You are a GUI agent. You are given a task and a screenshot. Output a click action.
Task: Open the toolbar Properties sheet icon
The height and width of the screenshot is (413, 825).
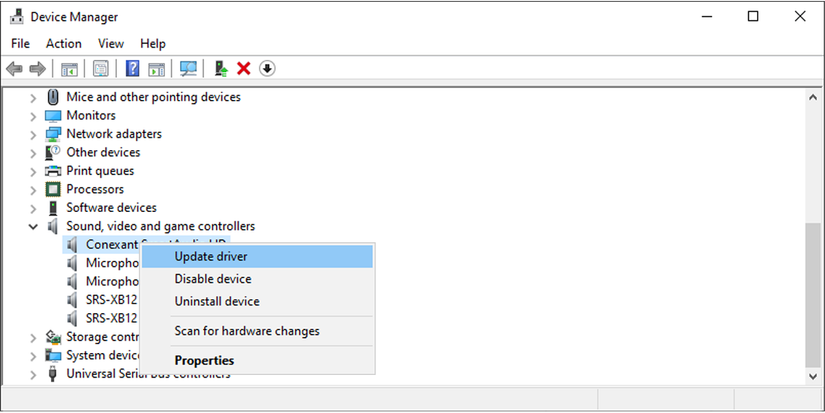[100, 68]
